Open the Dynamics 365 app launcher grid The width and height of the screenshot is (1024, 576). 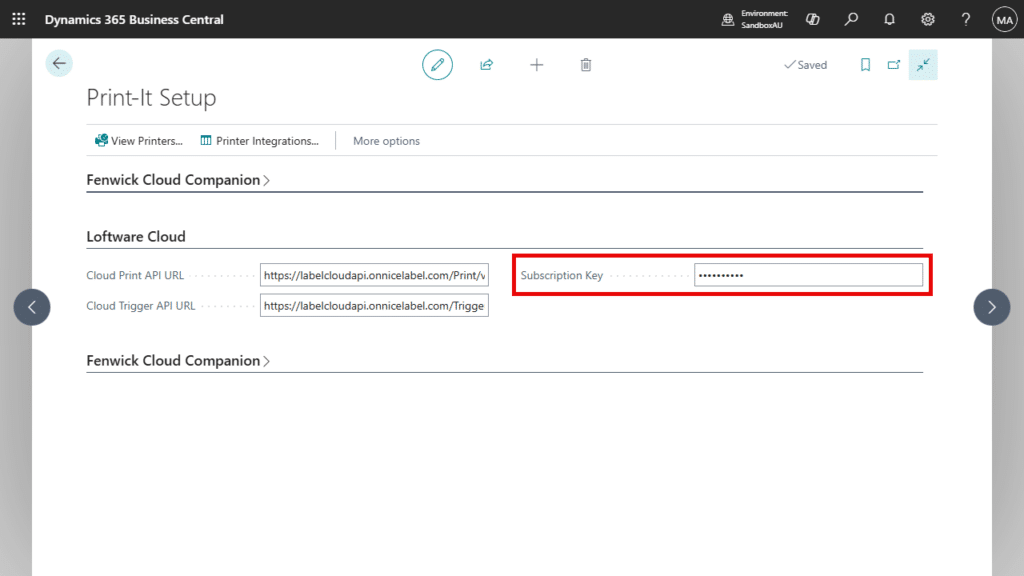(x=18, y=18)
